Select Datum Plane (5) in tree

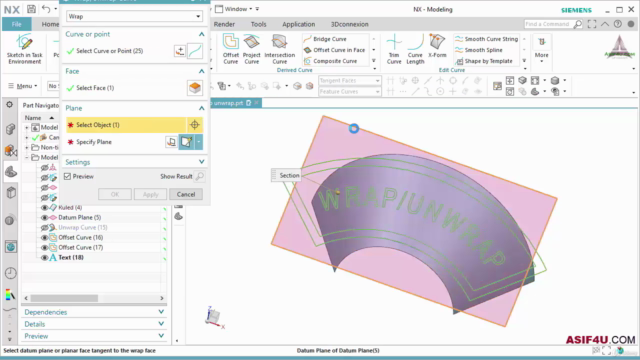coord(80,218)
